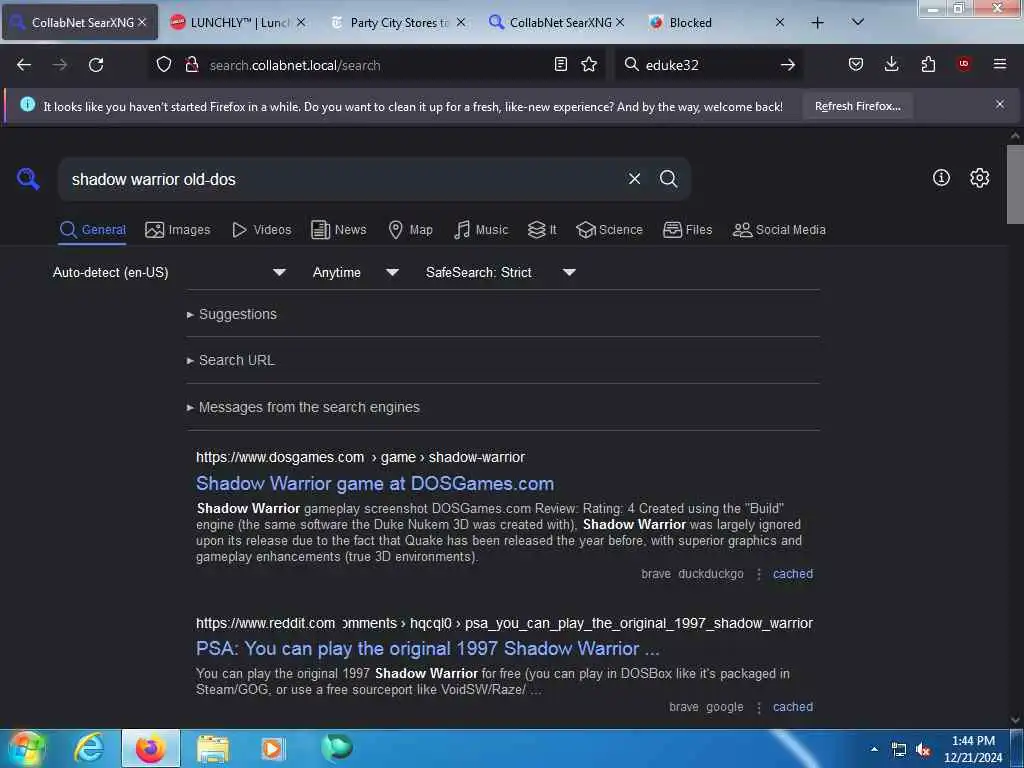Run search with the magnifier button
The image size is (1024, 768).
tap(668, 179)
